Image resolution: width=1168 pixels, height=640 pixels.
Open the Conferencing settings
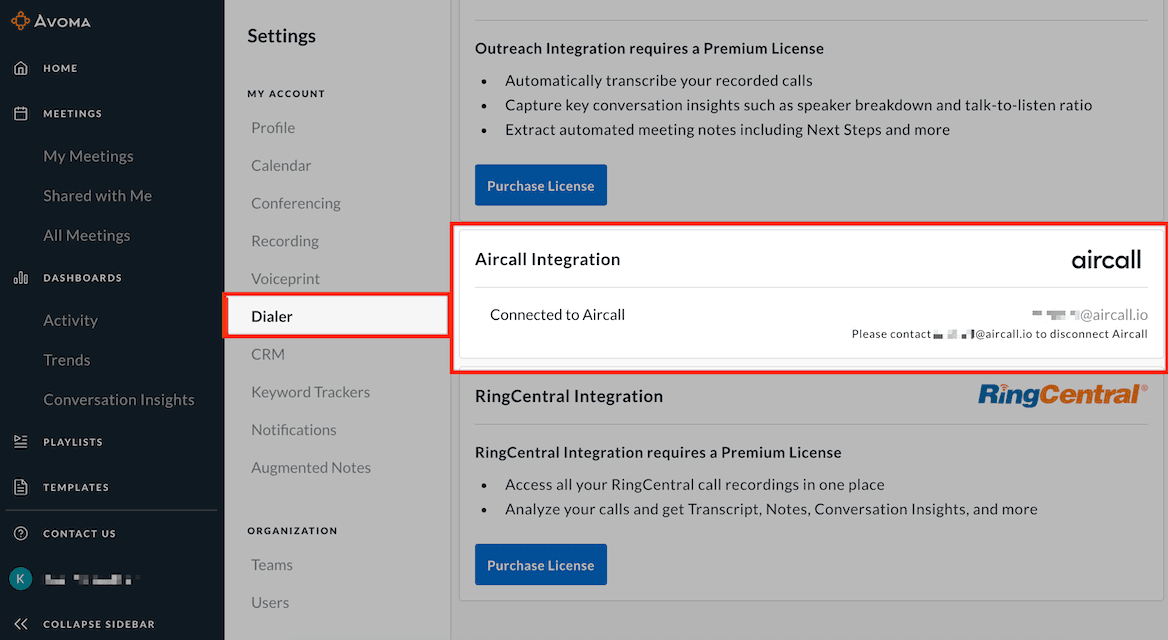pyautogui.click(x=296, y=203)
